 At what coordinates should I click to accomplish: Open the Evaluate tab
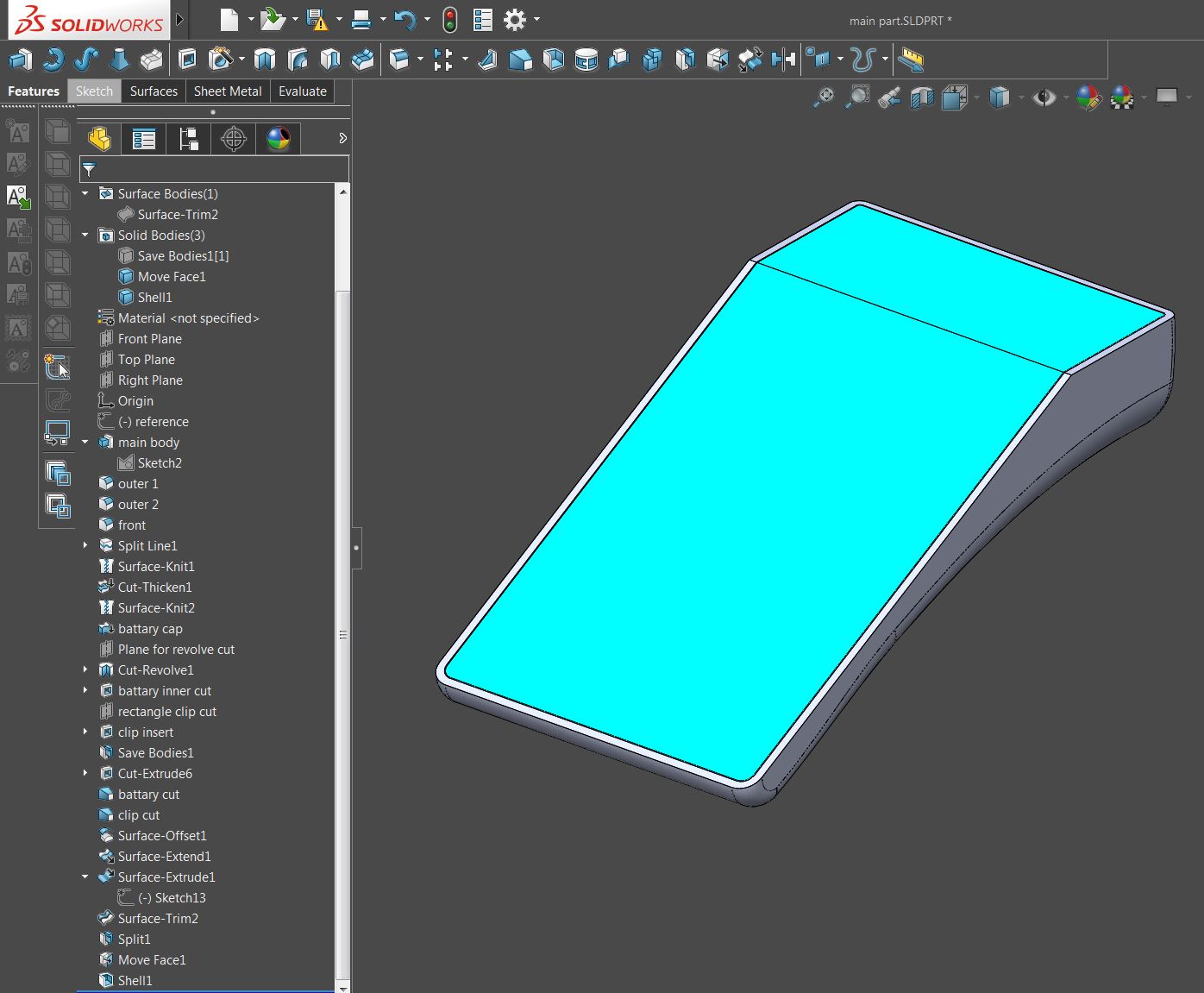[x=302, y=91]
